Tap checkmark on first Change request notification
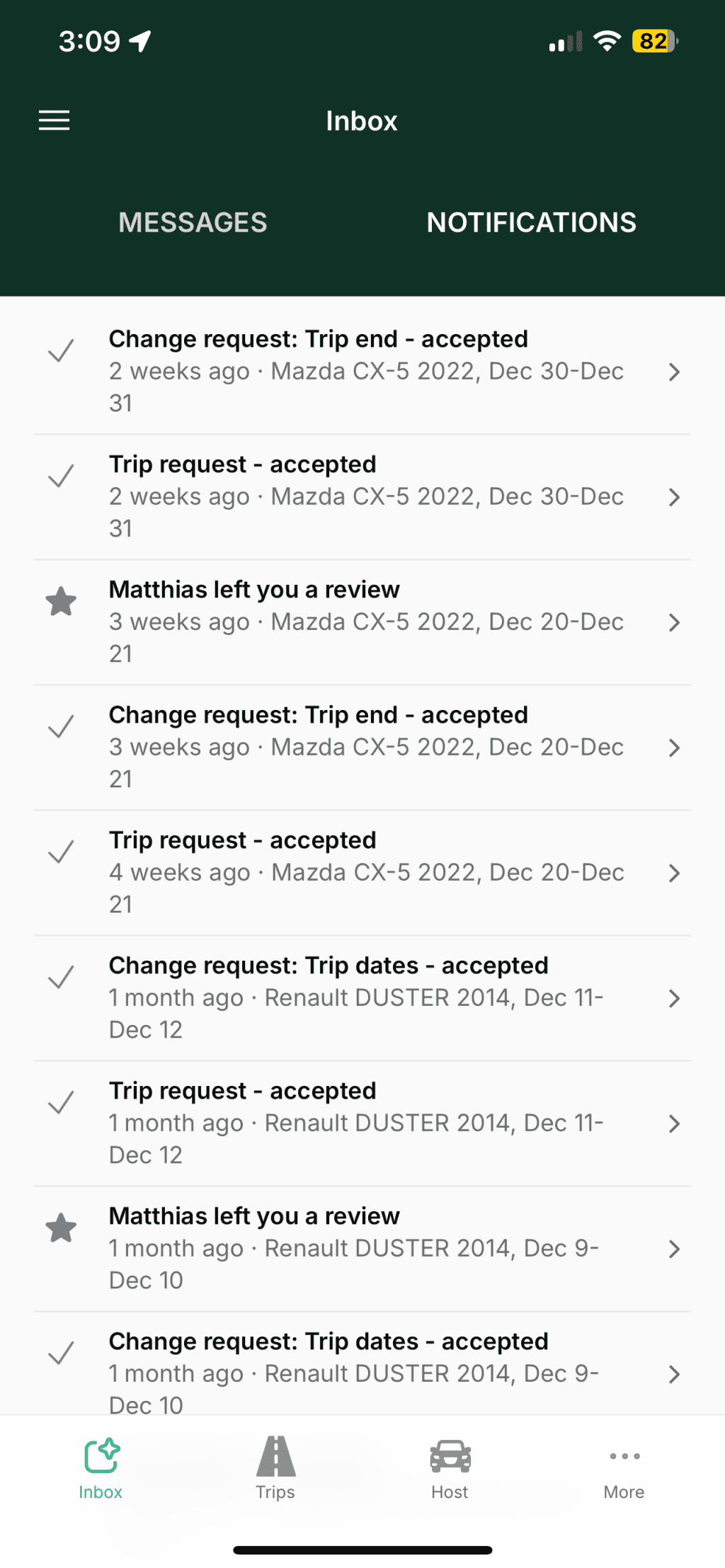This screenshot has width=725, height=1568. click(x=61, y=351)
